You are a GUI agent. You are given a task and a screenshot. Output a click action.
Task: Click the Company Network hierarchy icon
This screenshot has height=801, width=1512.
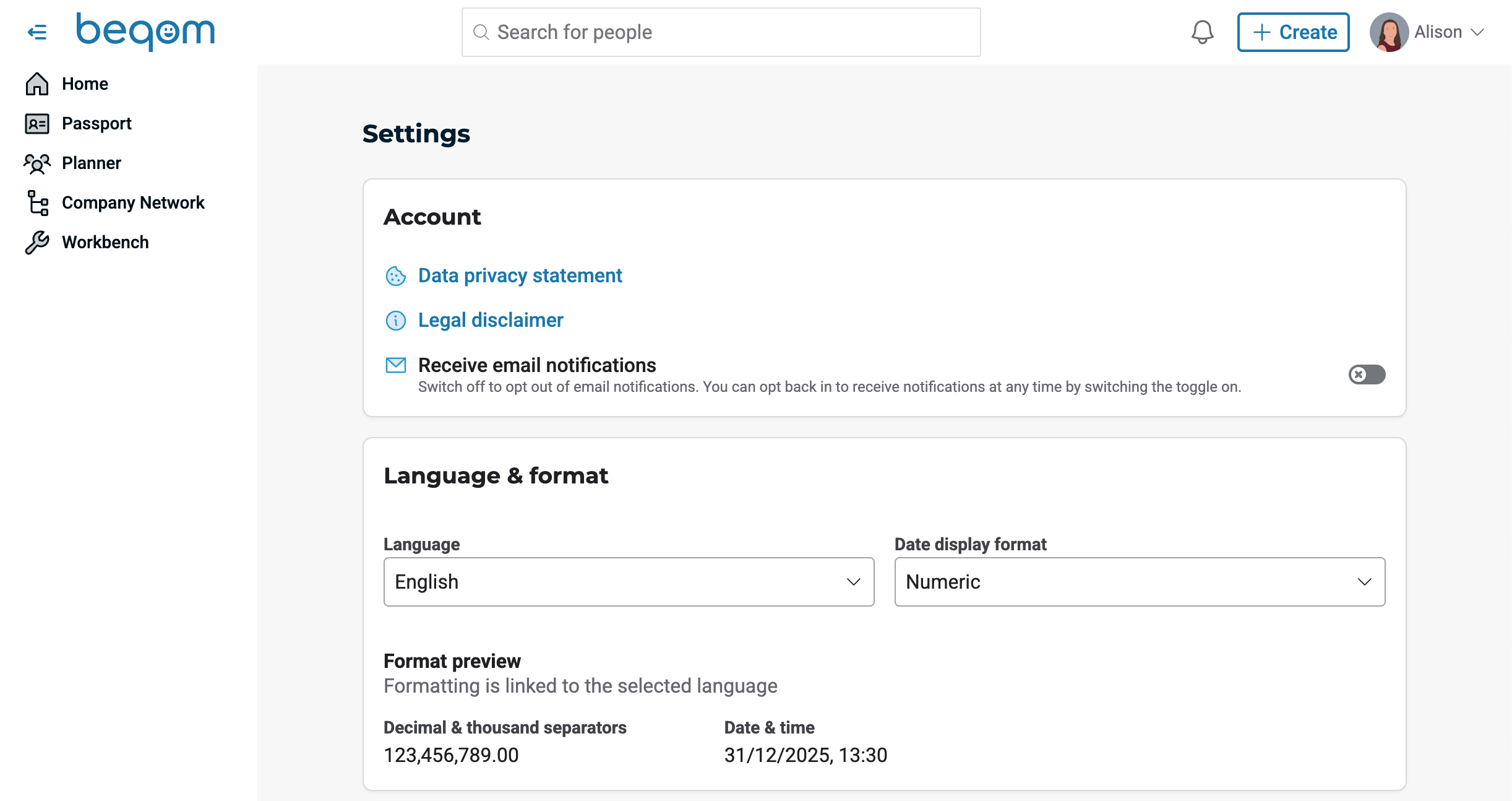(x=37, y=203)
